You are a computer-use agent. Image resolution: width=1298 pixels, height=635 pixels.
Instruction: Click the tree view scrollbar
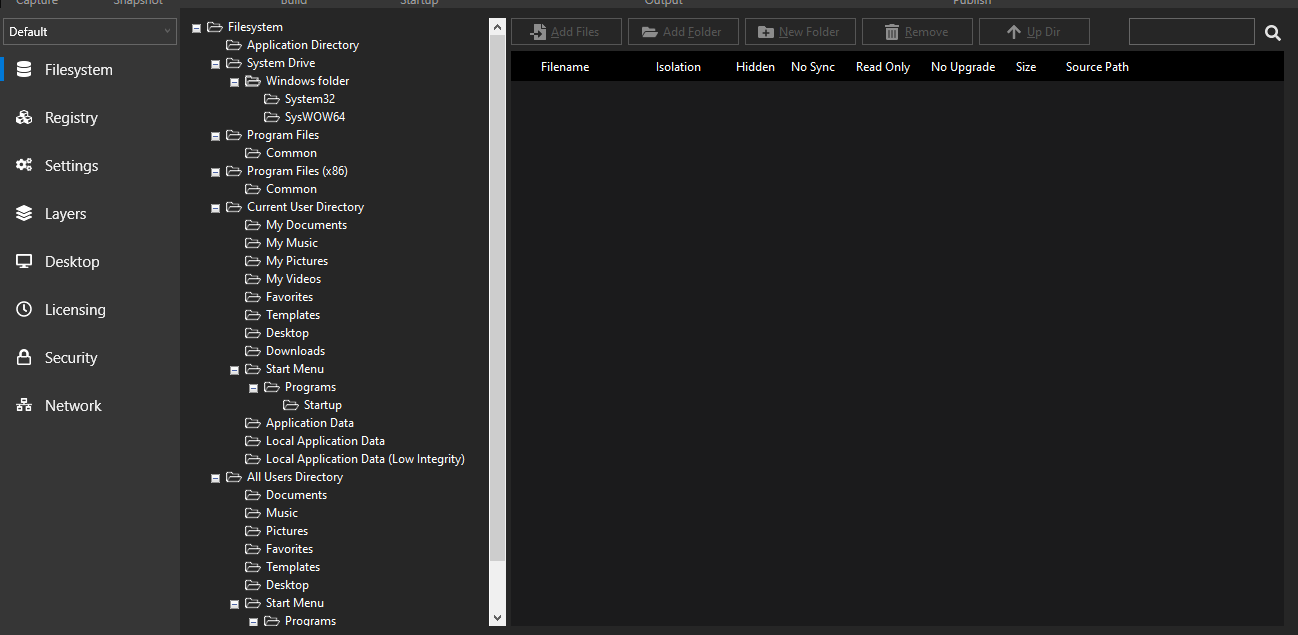pos(497,300)
